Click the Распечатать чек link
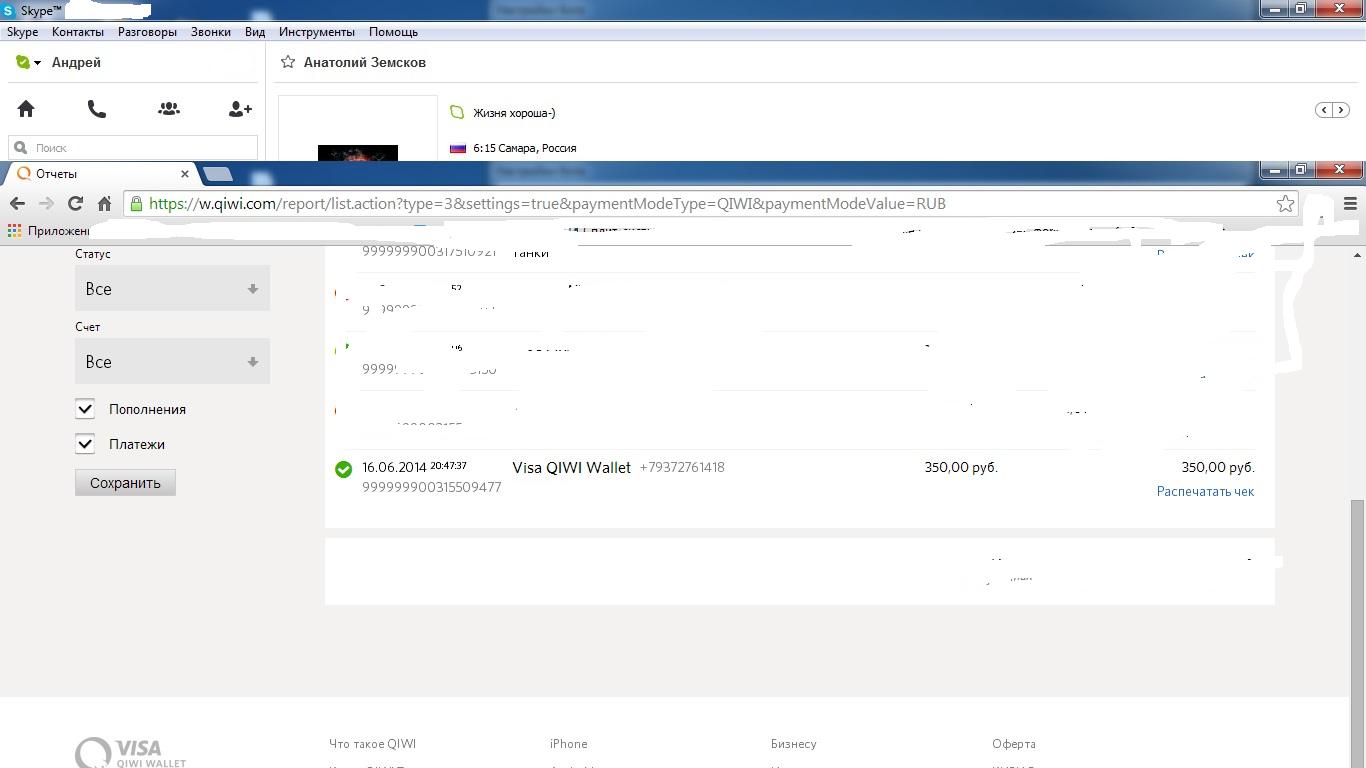This screenshot has height=768, width=1366. (x=1205, y=491)
